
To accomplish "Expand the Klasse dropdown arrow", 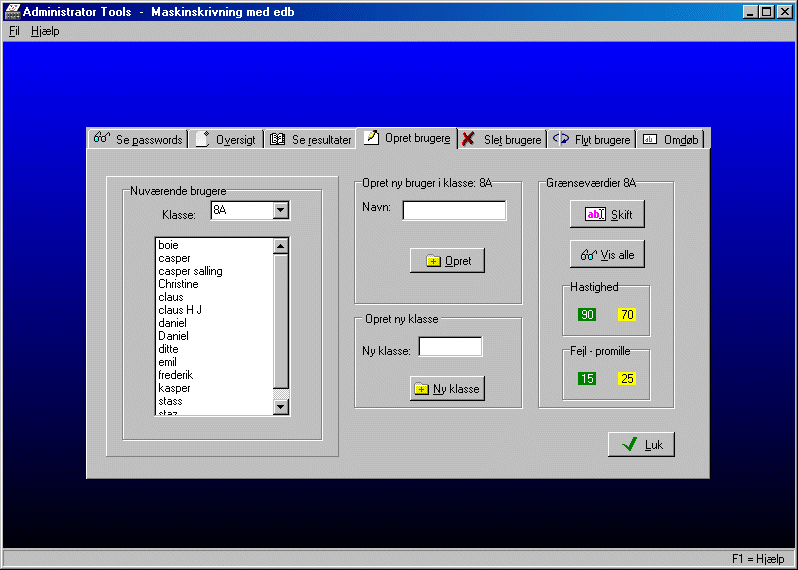I will click(280, 210).
